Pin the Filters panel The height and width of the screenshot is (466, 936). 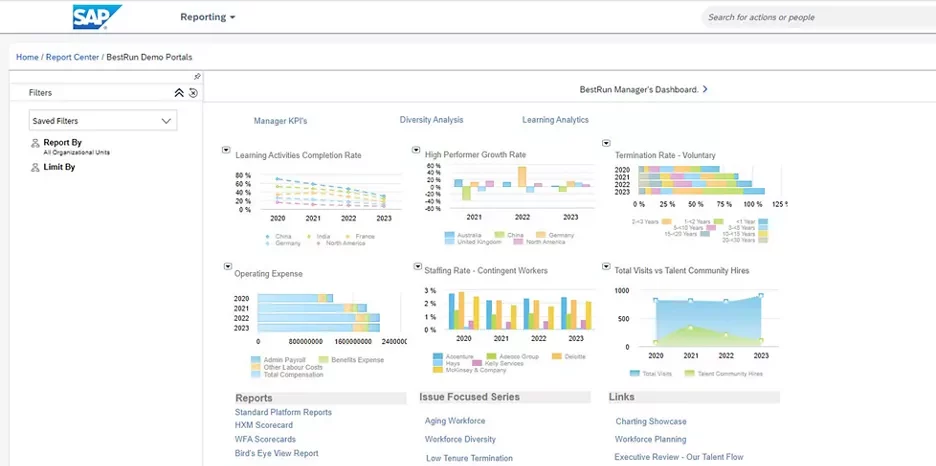(x=197, y=76)
